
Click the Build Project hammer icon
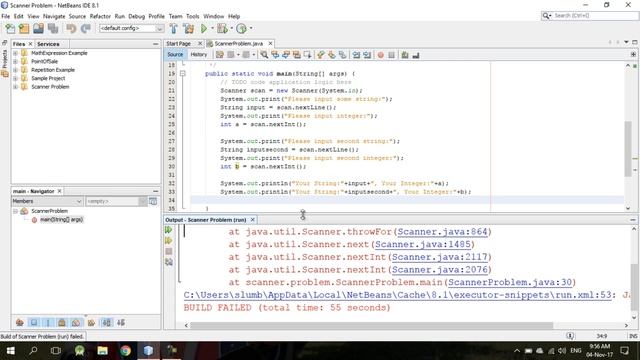tap(173, 29)
